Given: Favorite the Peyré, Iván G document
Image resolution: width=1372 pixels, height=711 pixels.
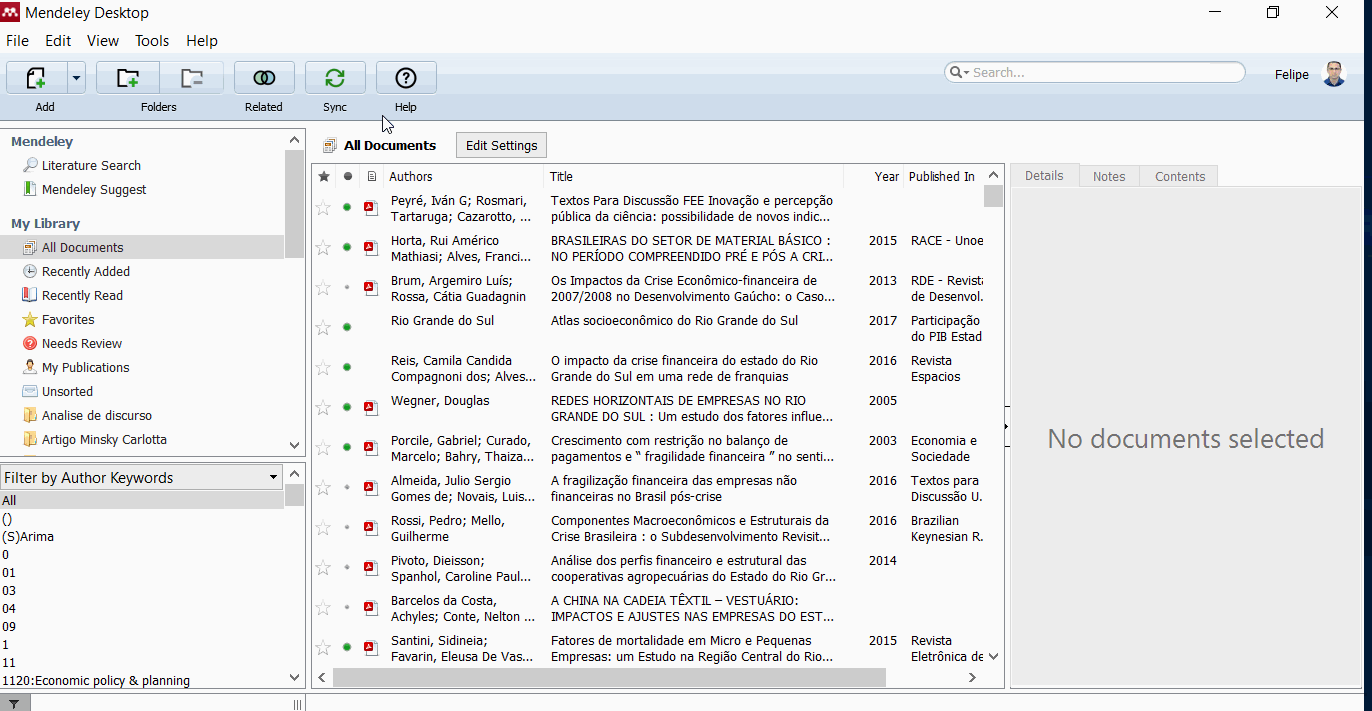Looking at the screenshot, I should (323, 208).
